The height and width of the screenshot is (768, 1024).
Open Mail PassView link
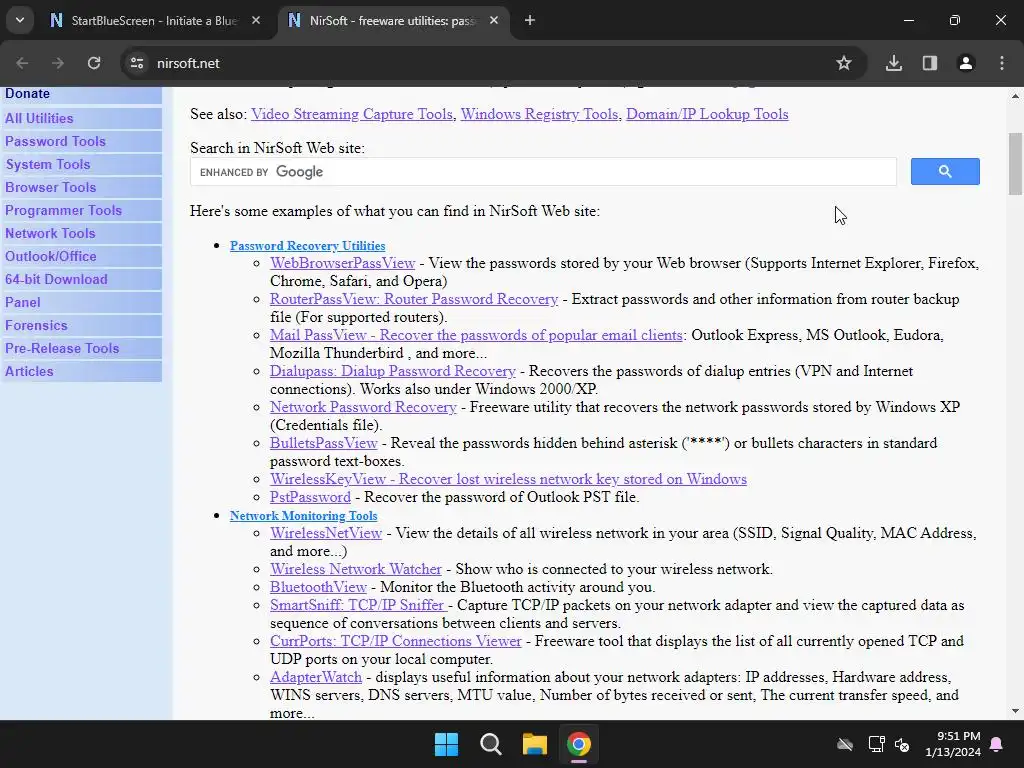[x=477, y=335]
